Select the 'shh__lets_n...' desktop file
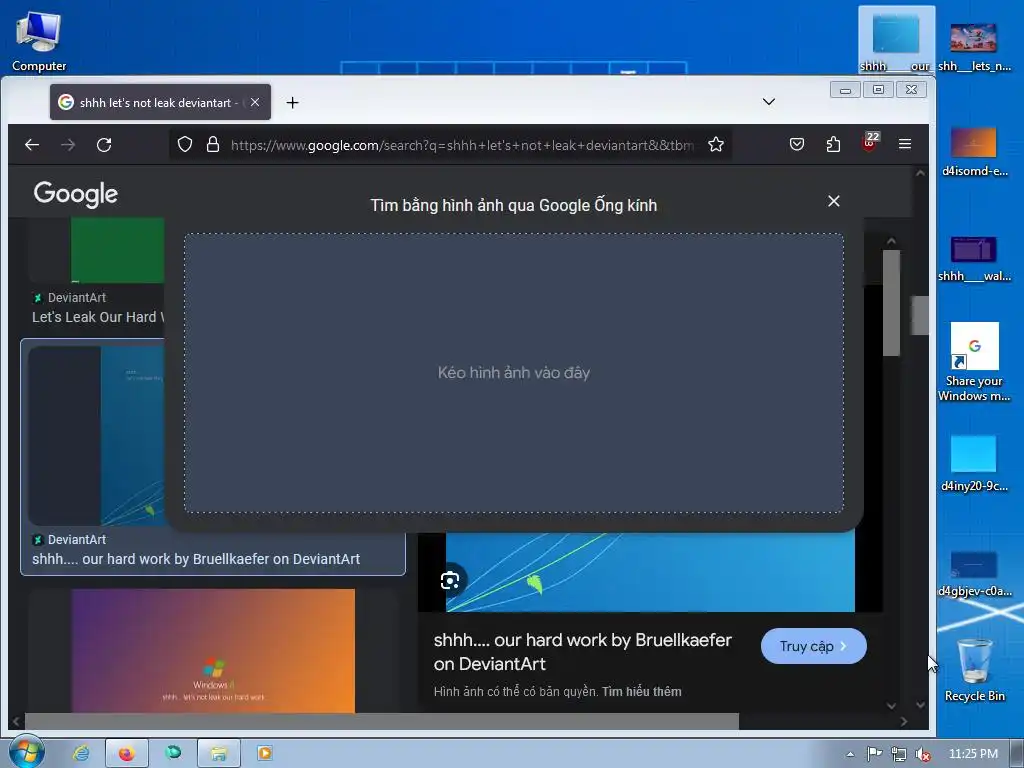Viewport: 1024px width, 768px height. [974, 47]
